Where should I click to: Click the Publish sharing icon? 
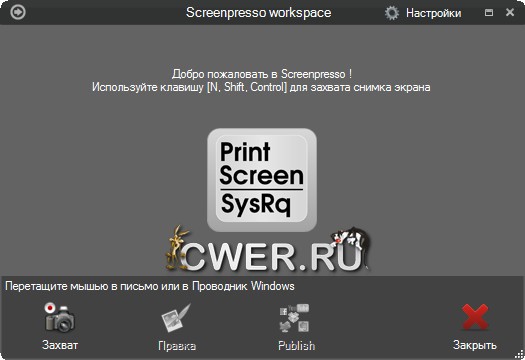pyautogui.click(x=294, y=318)
